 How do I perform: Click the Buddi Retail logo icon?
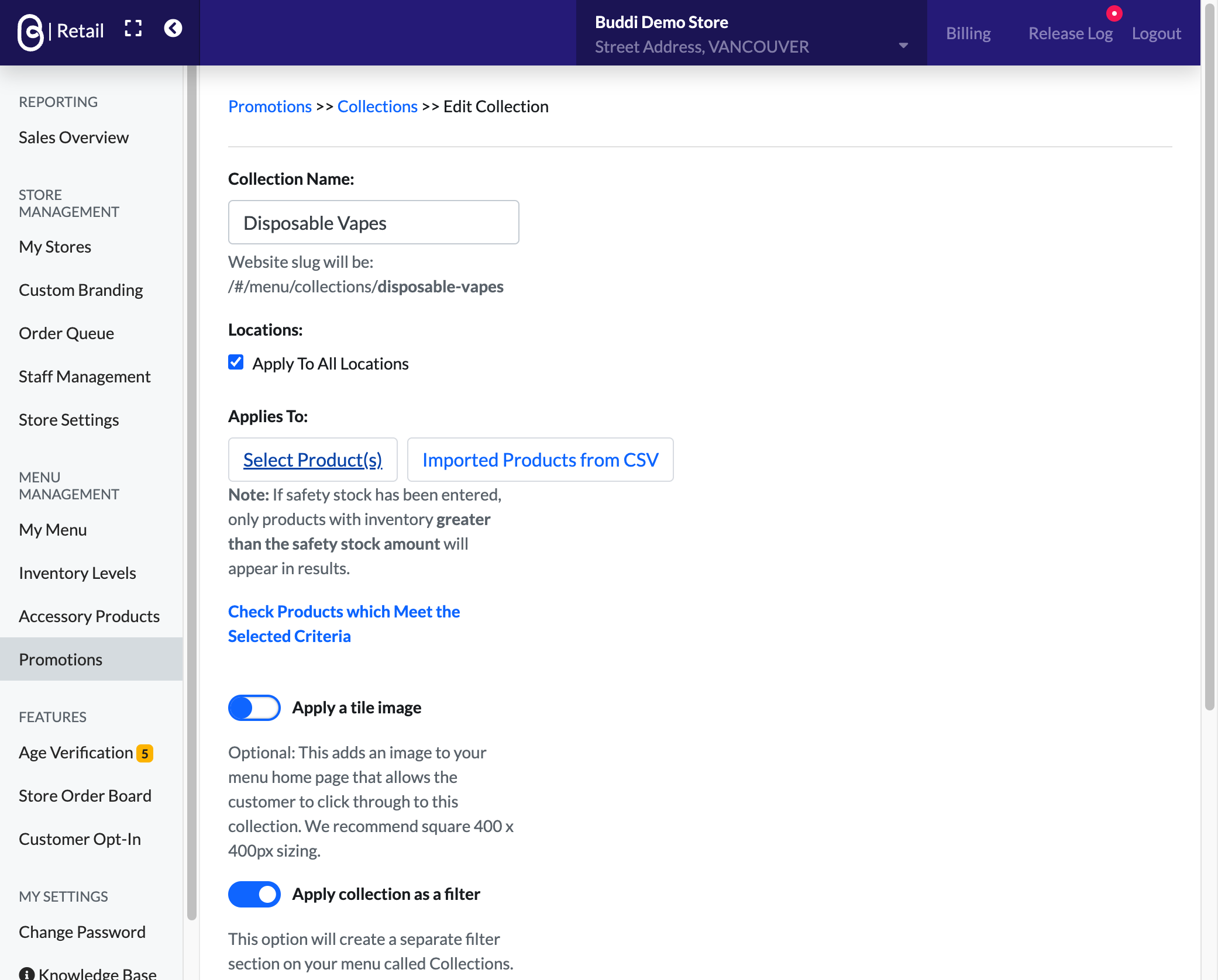[x=30, y=32]
